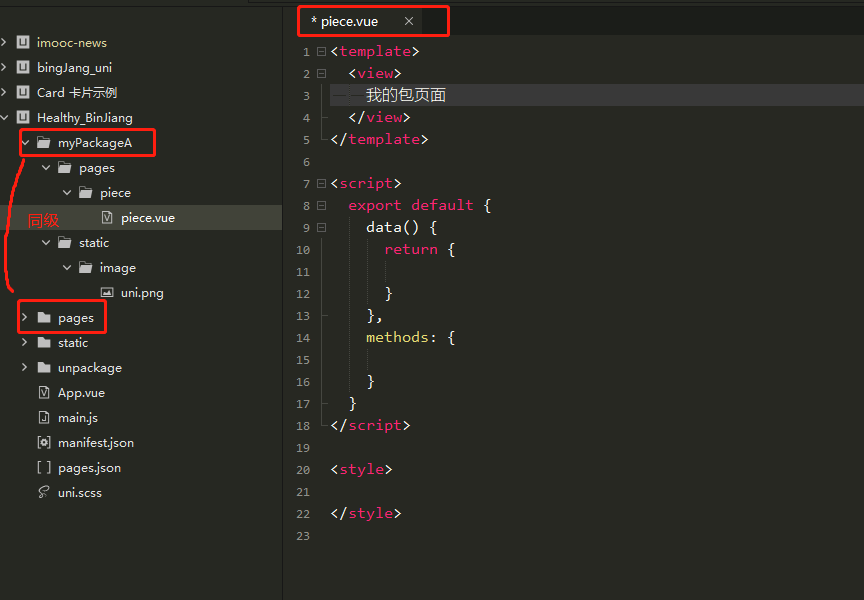Open pages.json from the project tree
Screen dimensions: 864x600
click(x=89, y=468)
